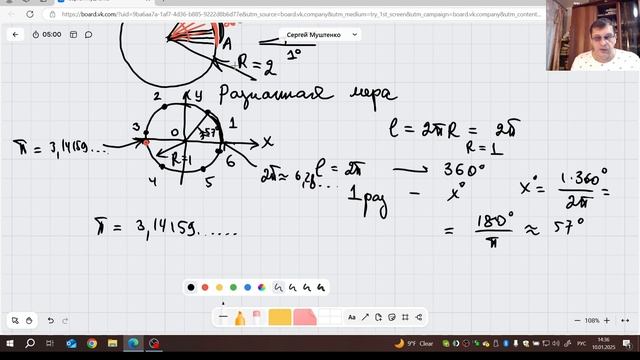Choose the thinnest stroke width
The height and width of the screenshot is (360, 640).
[x=278, y=287]
